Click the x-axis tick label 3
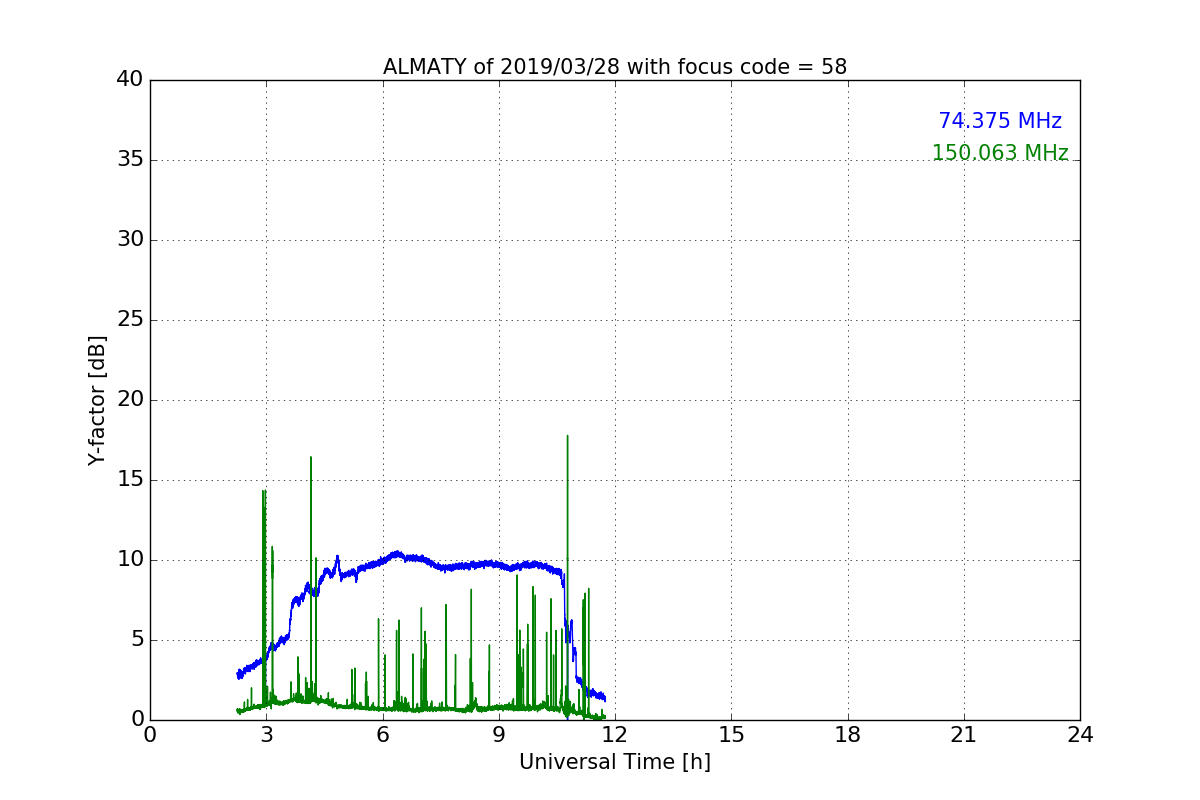The height and width of the screenshot is (800, 1200). click(266, 735)
